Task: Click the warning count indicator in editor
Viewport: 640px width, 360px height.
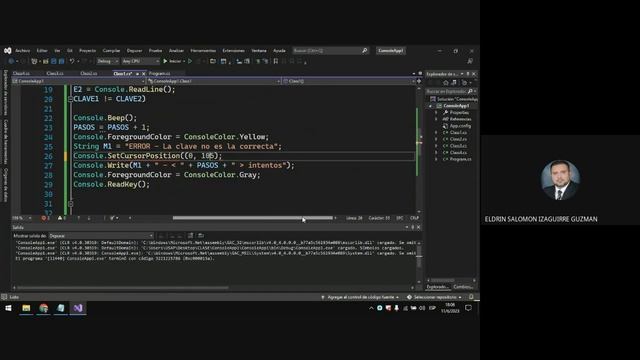Action: tap(62, 218)
